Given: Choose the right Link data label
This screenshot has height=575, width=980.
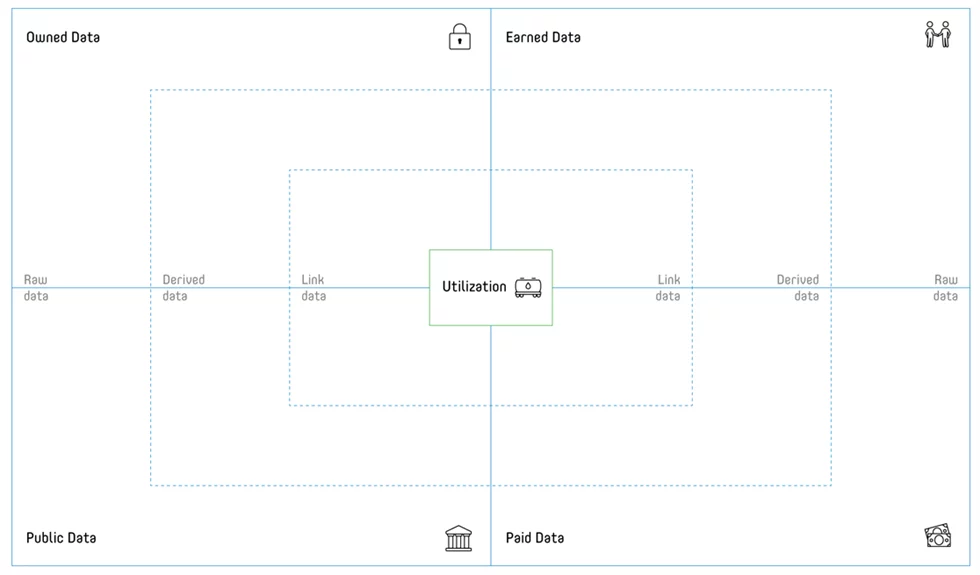Looking at the screenshot, I should pyautogui.click(x=668, y=288).
